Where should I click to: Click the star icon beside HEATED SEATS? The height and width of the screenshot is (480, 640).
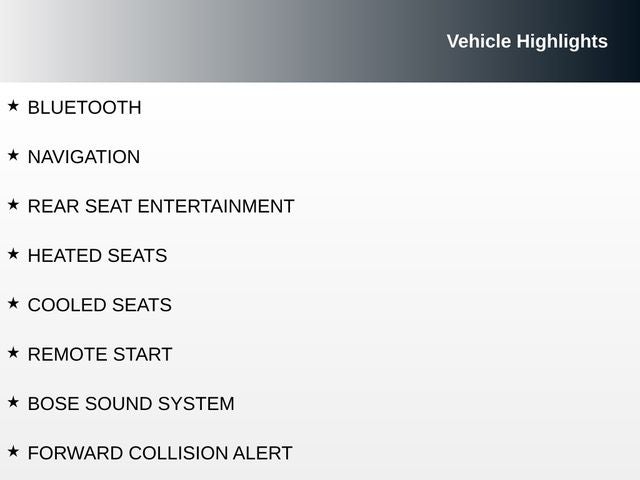13,254
